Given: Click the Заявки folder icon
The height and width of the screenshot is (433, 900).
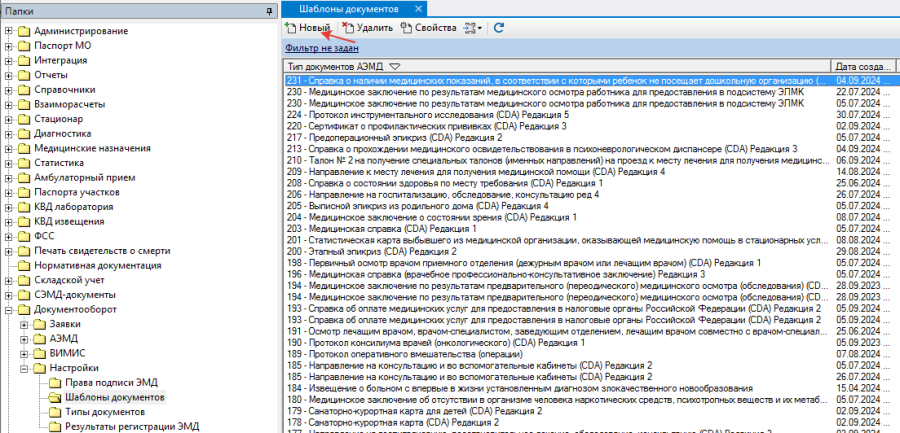Looking at the screenshot, I should (x=39, y=324).
